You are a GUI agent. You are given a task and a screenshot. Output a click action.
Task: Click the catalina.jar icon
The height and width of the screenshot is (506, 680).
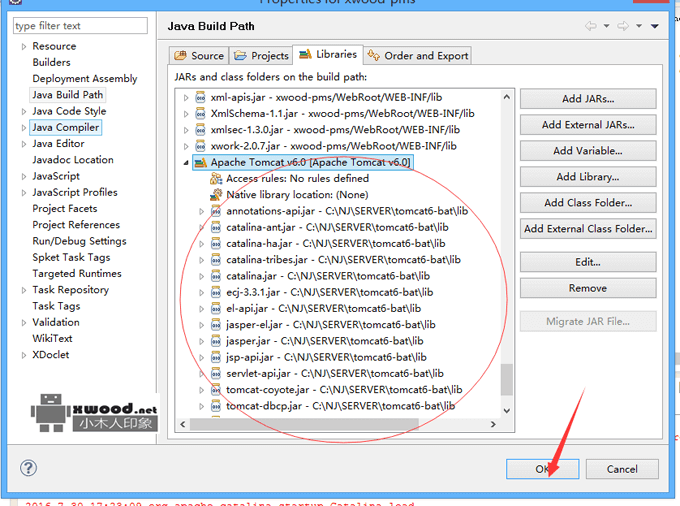coord(216,276)
